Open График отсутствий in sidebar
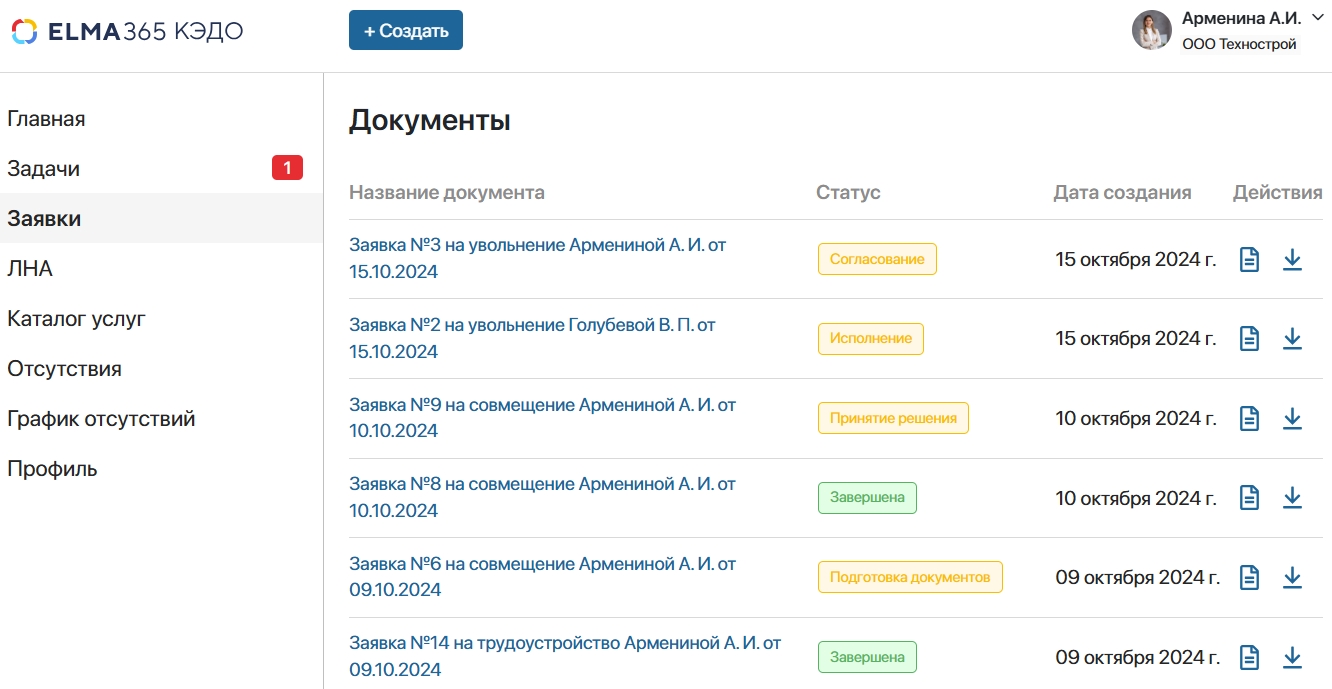1332x689 pixels. click(161, 419)
